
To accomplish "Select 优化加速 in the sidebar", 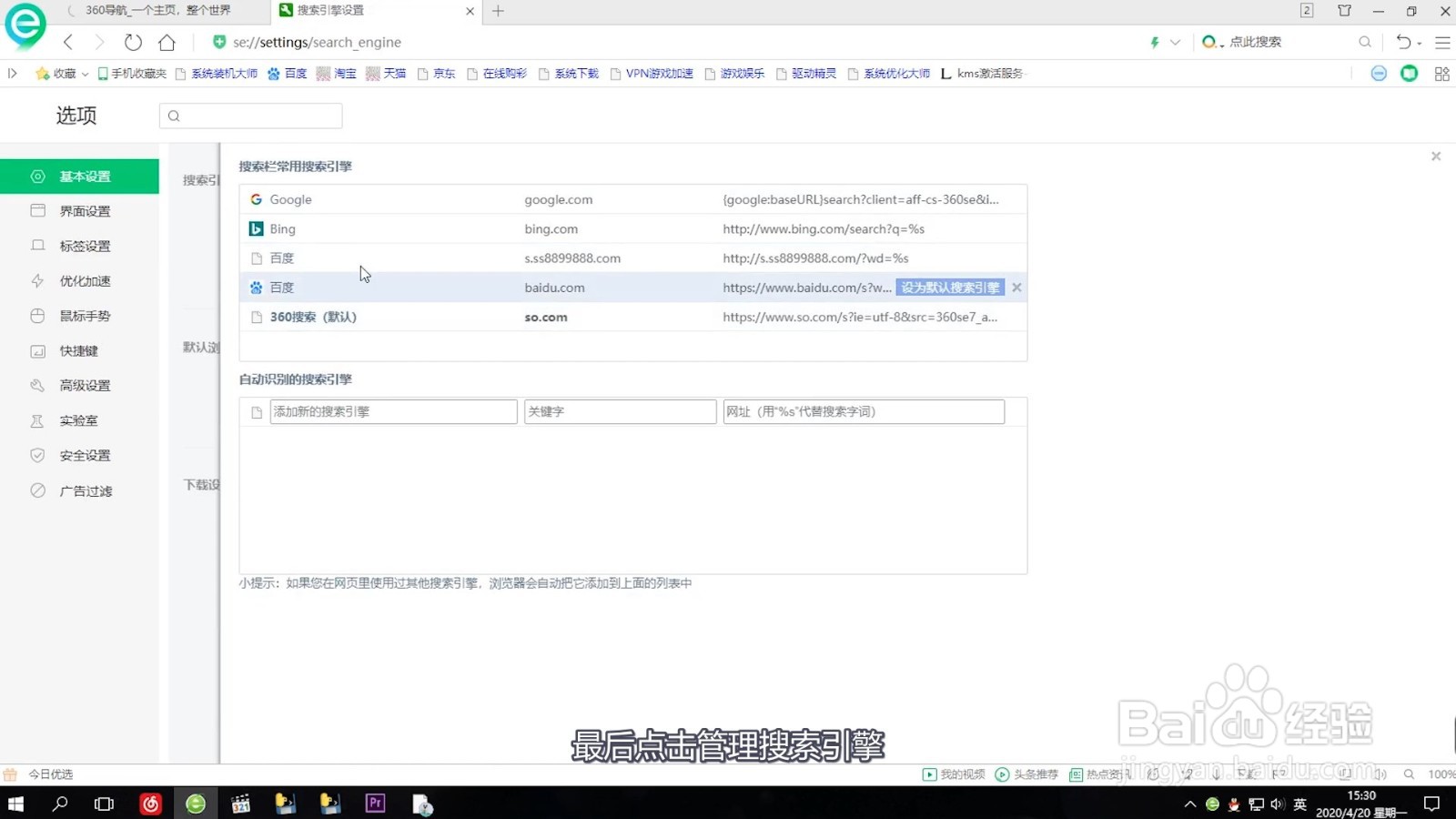I will click(x=79, y=281).
